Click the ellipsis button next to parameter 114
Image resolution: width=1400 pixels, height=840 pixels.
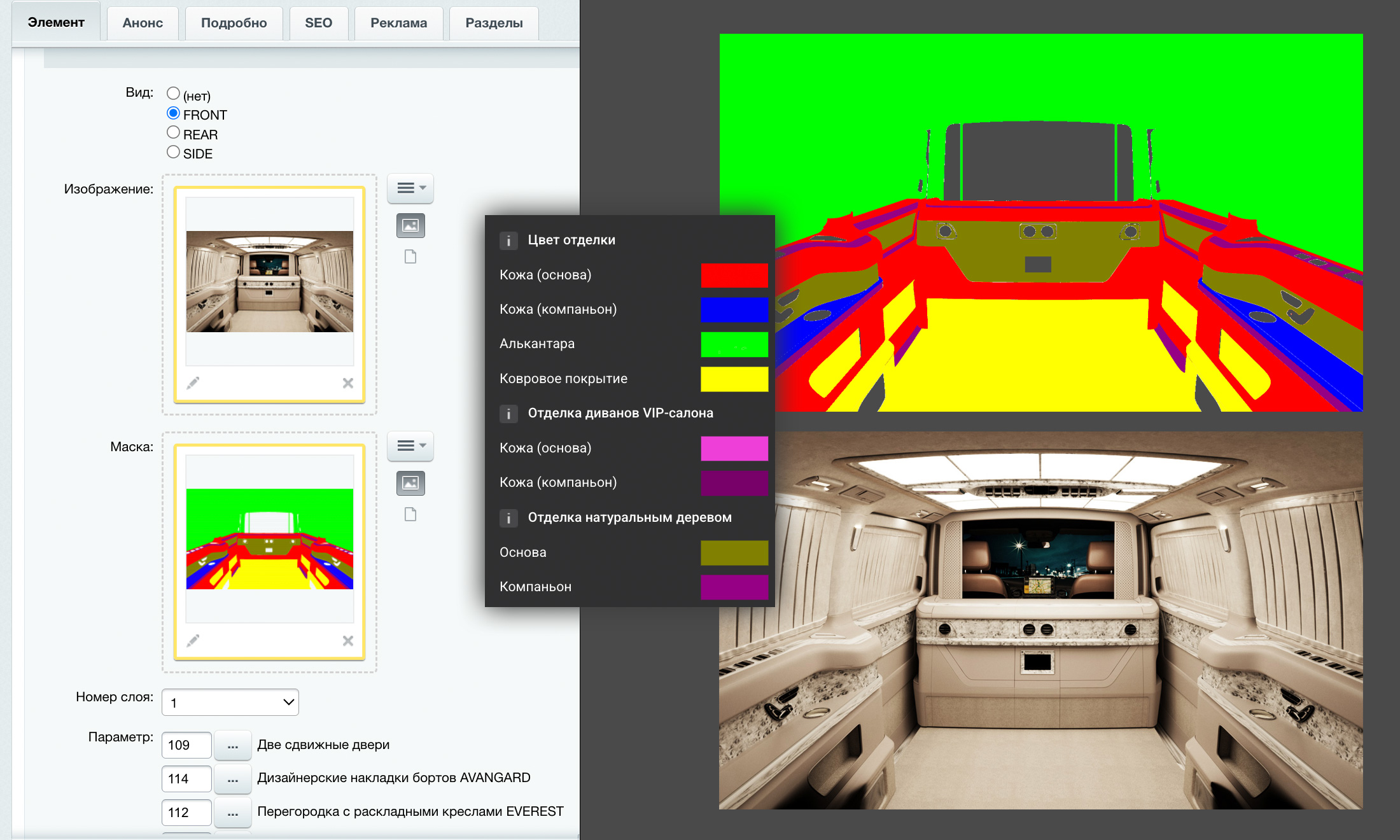[233, 779]
